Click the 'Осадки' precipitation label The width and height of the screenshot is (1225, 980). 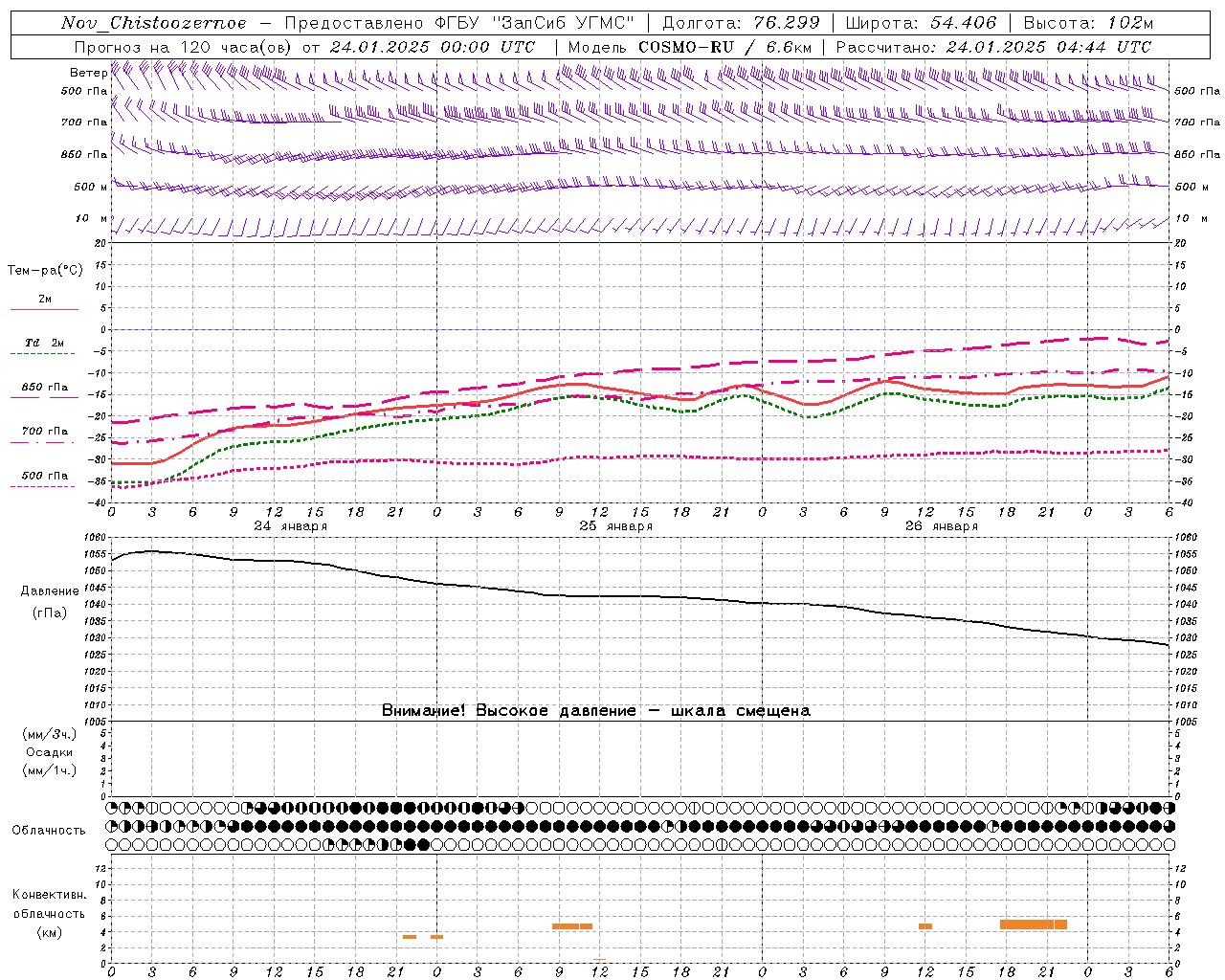click(x=50, y=752)
